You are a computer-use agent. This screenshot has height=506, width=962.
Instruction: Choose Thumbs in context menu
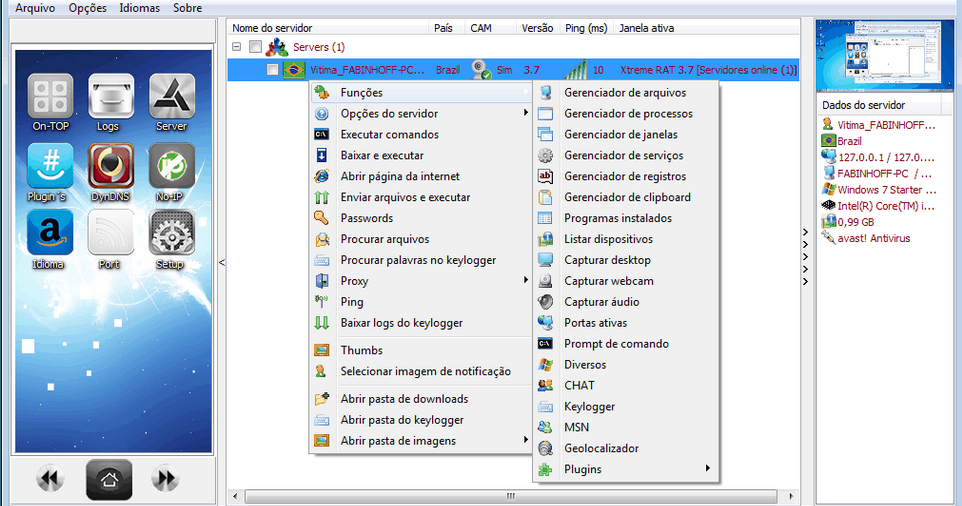coord(421,350)
